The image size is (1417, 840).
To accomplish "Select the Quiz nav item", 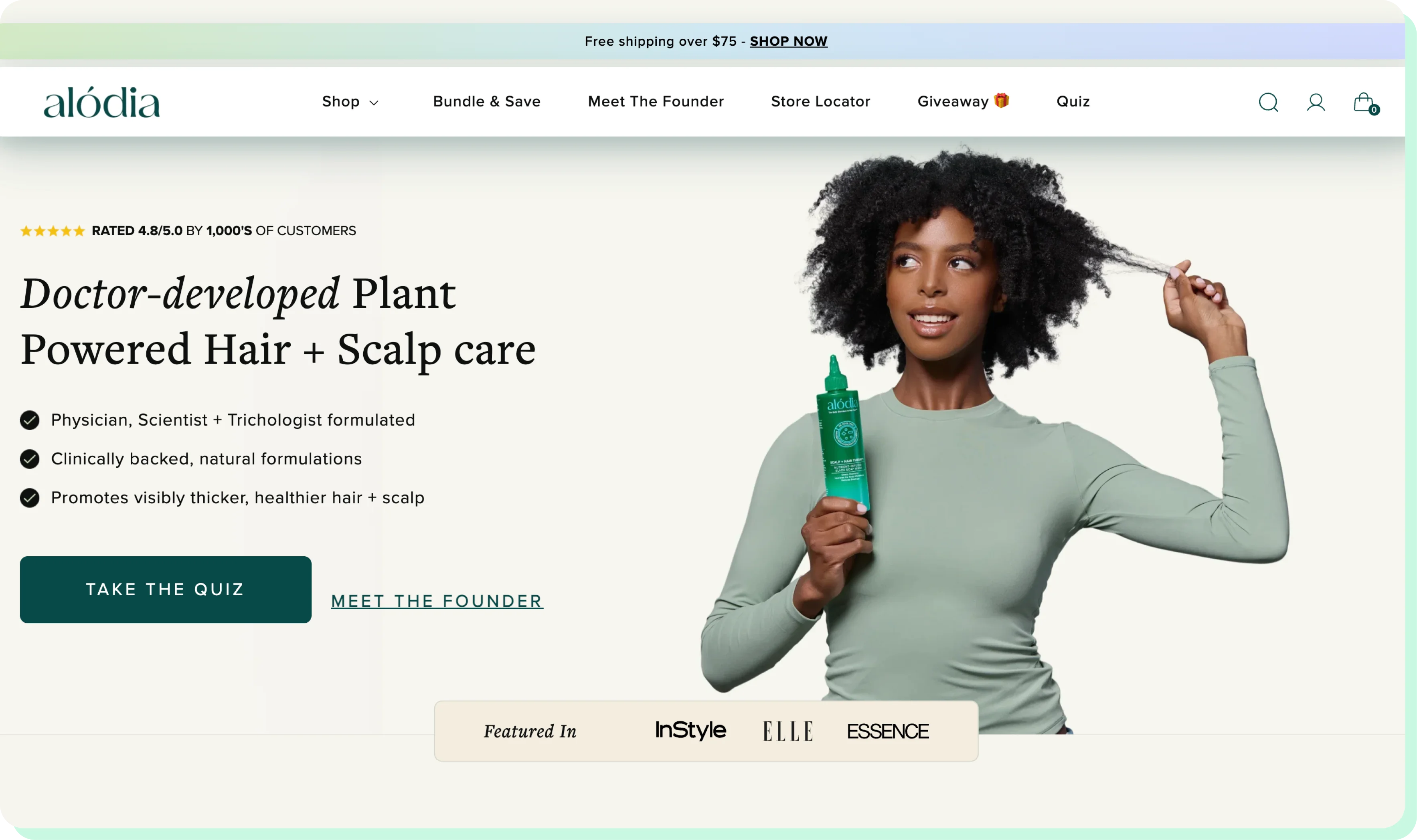I will pyautogui.click(x=1073, y=101).
